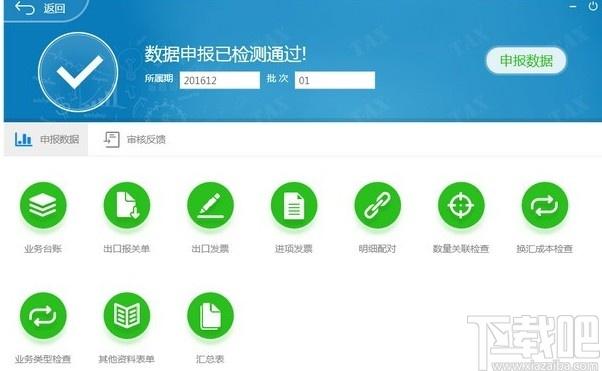
Task: Click the 业务类型检查 label
Action: tap(43, 359)
